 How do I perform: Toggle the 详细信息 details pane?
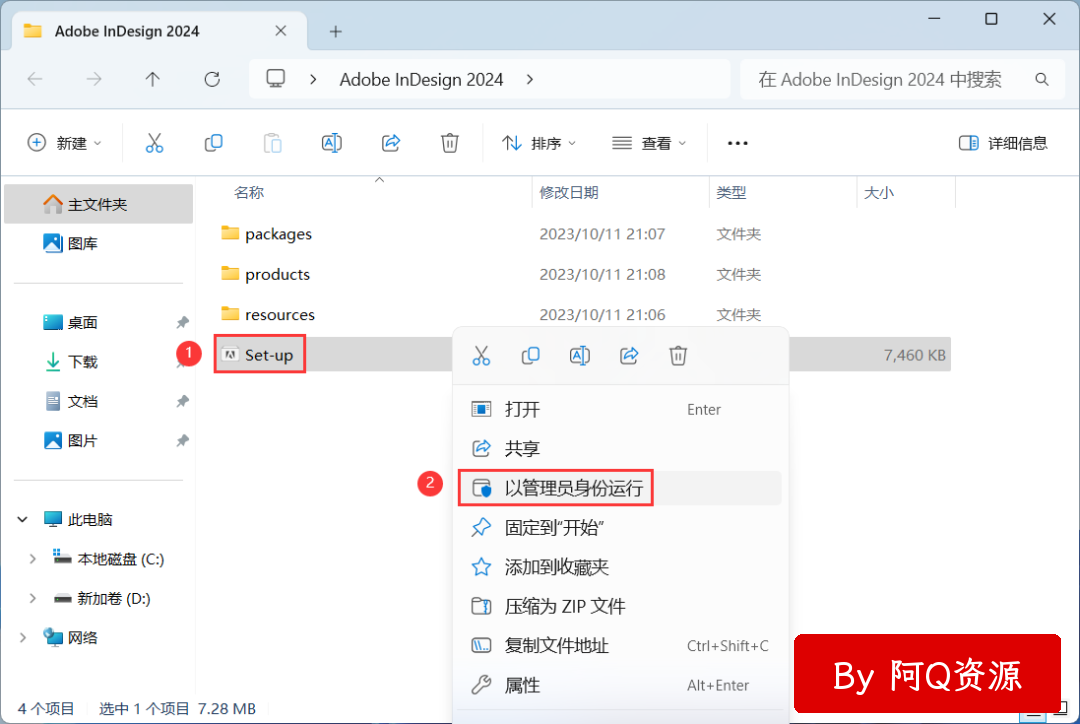pos(1003,143)
